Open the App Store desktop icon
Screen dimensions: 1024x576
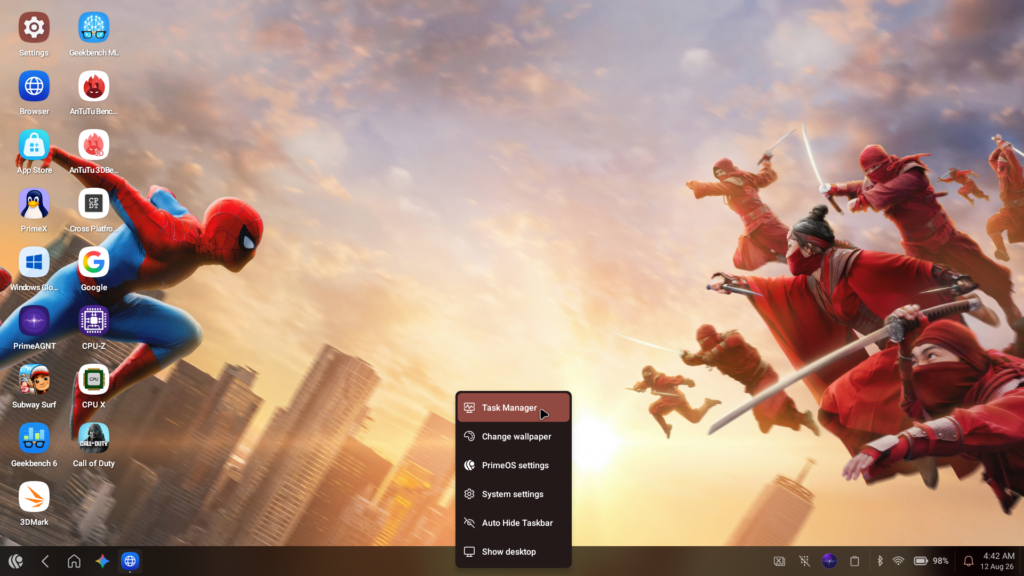[x=34, y=145]
